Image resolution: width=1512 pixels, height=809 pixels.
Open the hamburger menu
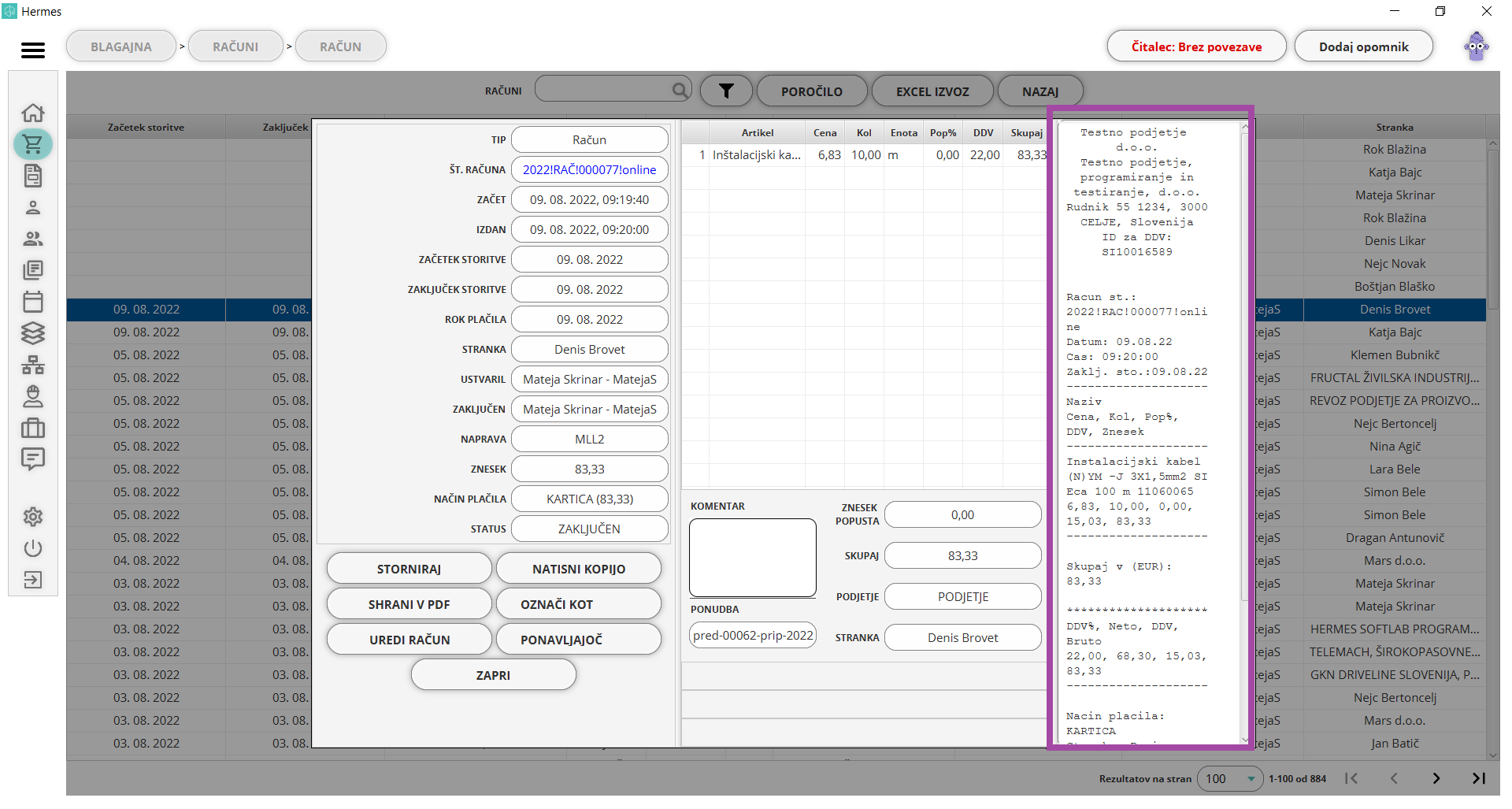tap(33, 50)
